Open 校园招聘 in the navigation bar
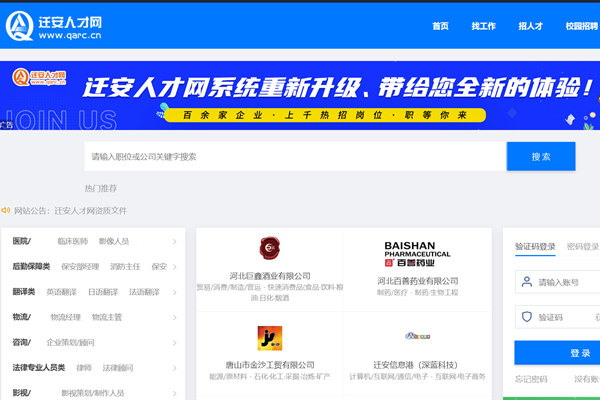This screenshot has width=600, height=400. point(582,26)
